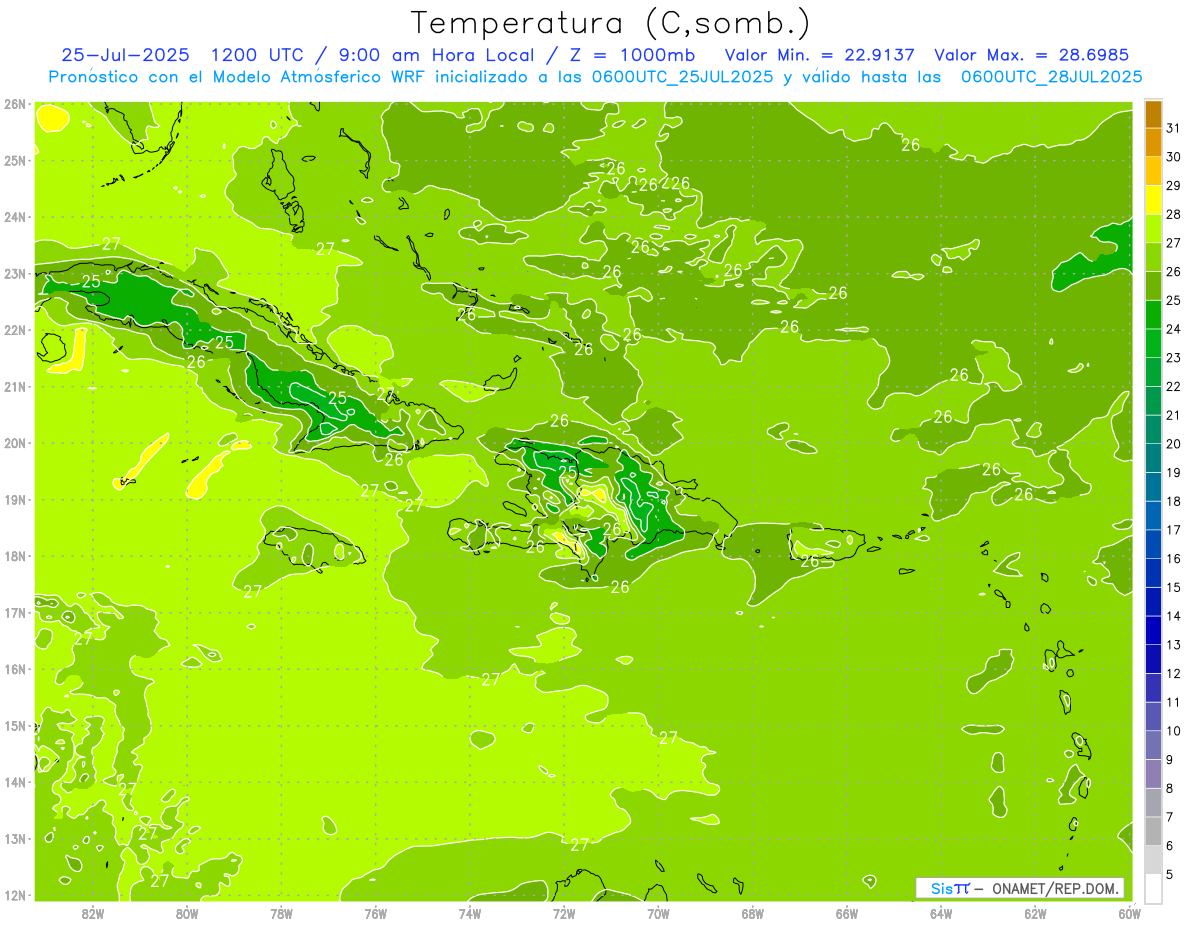Click the "24N" latitude axis label
This screenshot has height=927, width=1200.
click(x=15, y=217)
